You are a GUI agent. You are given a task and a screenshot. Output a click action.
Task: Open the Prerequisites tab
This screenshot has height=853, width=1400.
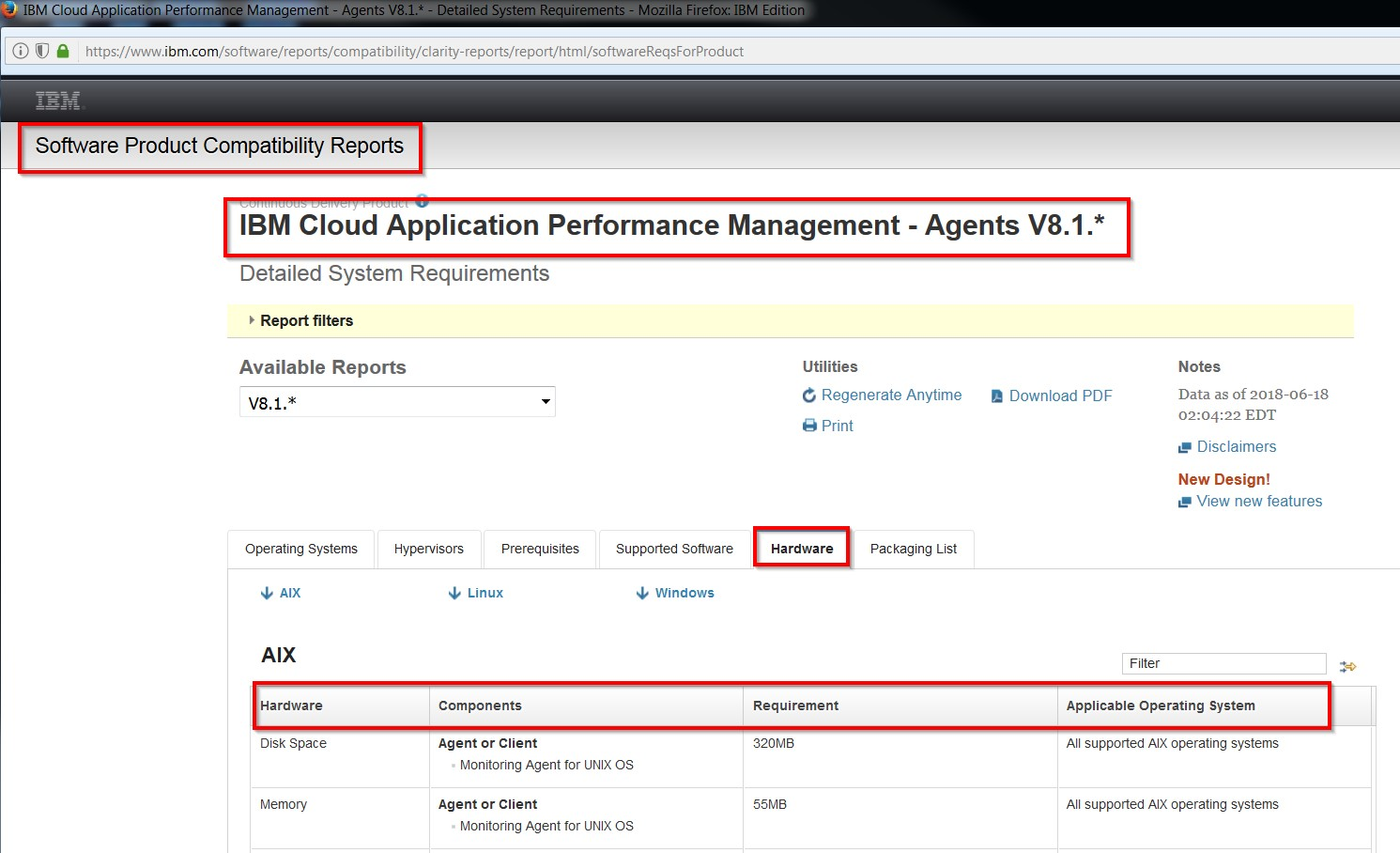(540, 549)
